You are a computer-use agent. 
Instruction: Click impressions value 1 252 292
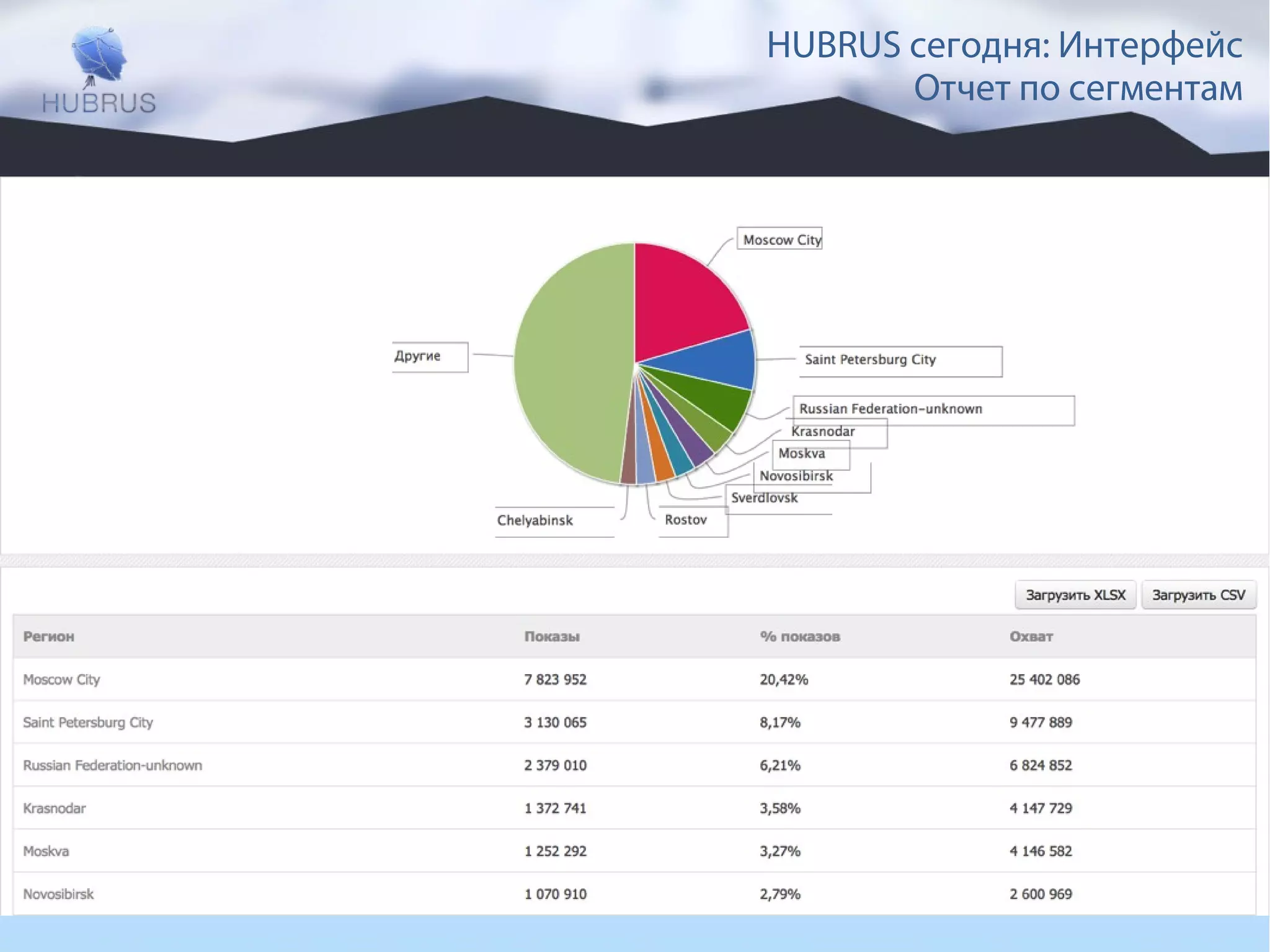point(555,852)
